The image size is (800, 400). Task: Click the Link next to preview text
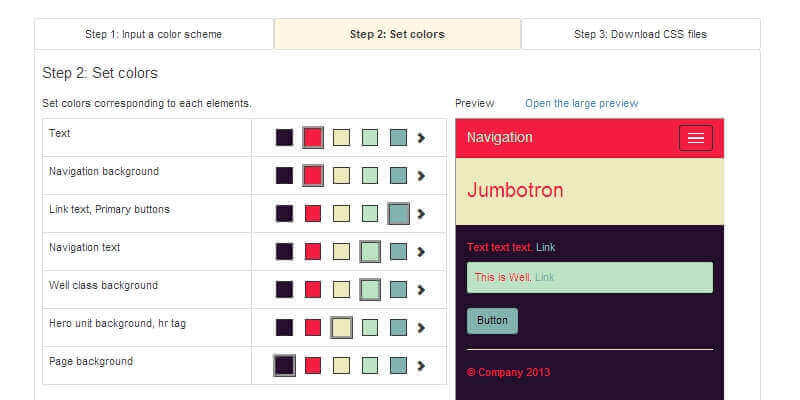(x=545, y=247)
